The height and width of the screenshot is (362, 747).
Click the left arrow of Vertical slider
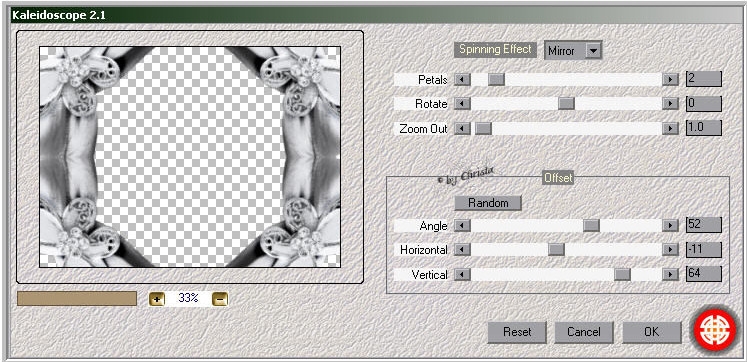(462, 274)
